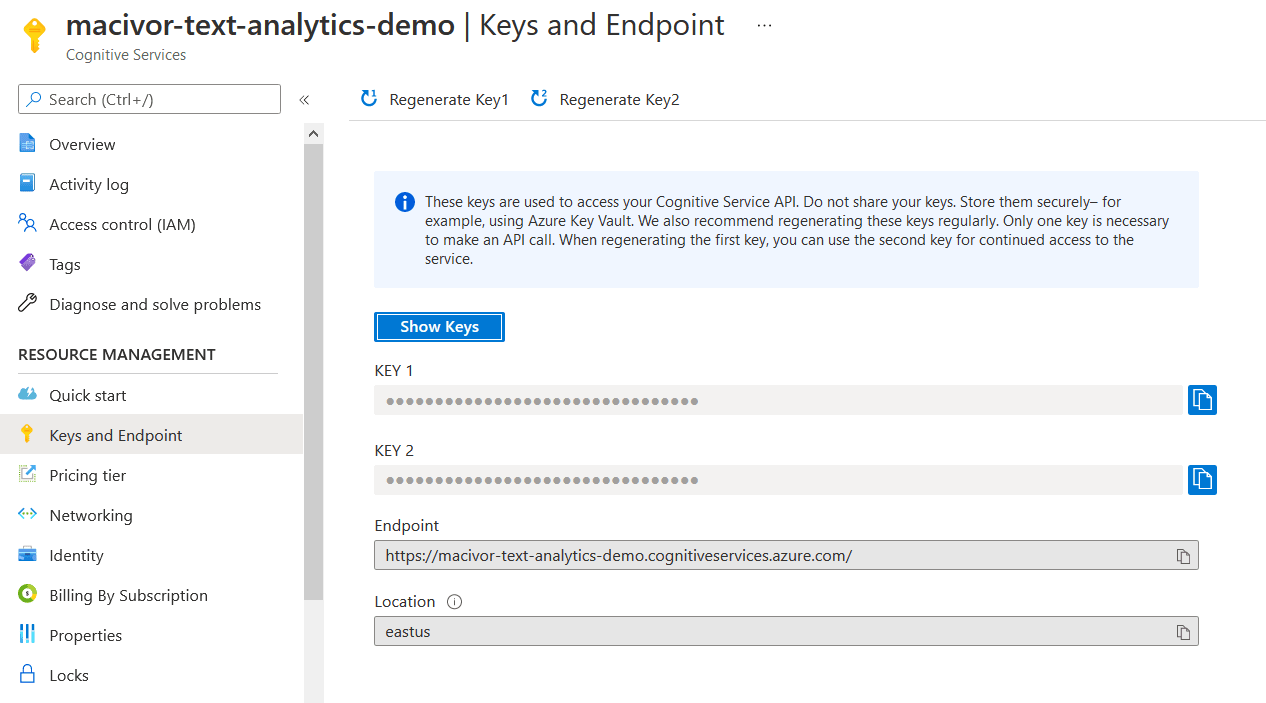Viewport: 1266px width, 703px height.
Task: Collapse the sidebar with the double chevron
Action: (305, 99)
